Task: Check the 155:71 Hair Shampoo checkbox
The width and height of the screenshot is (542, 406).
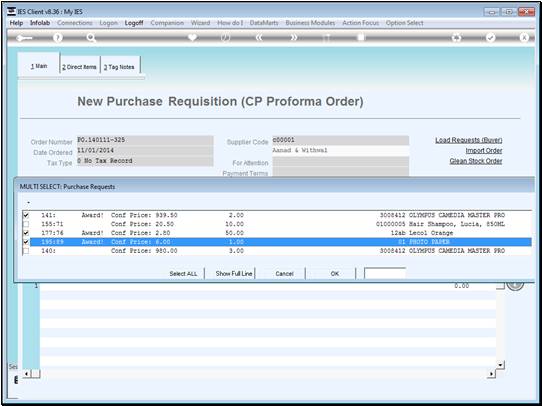Action: (26, 224)
